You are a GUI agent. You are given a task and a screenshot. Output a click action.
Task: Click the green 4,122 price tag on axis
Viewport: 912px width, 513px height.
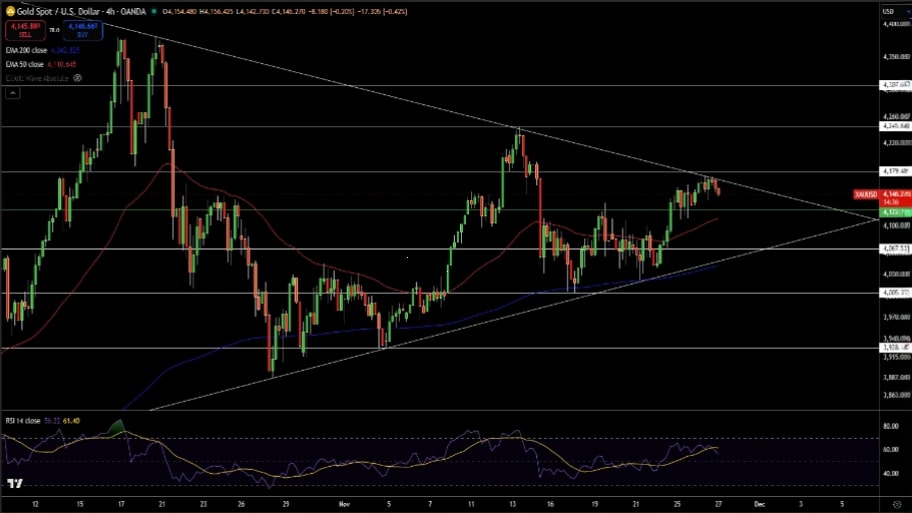point(895,212)
